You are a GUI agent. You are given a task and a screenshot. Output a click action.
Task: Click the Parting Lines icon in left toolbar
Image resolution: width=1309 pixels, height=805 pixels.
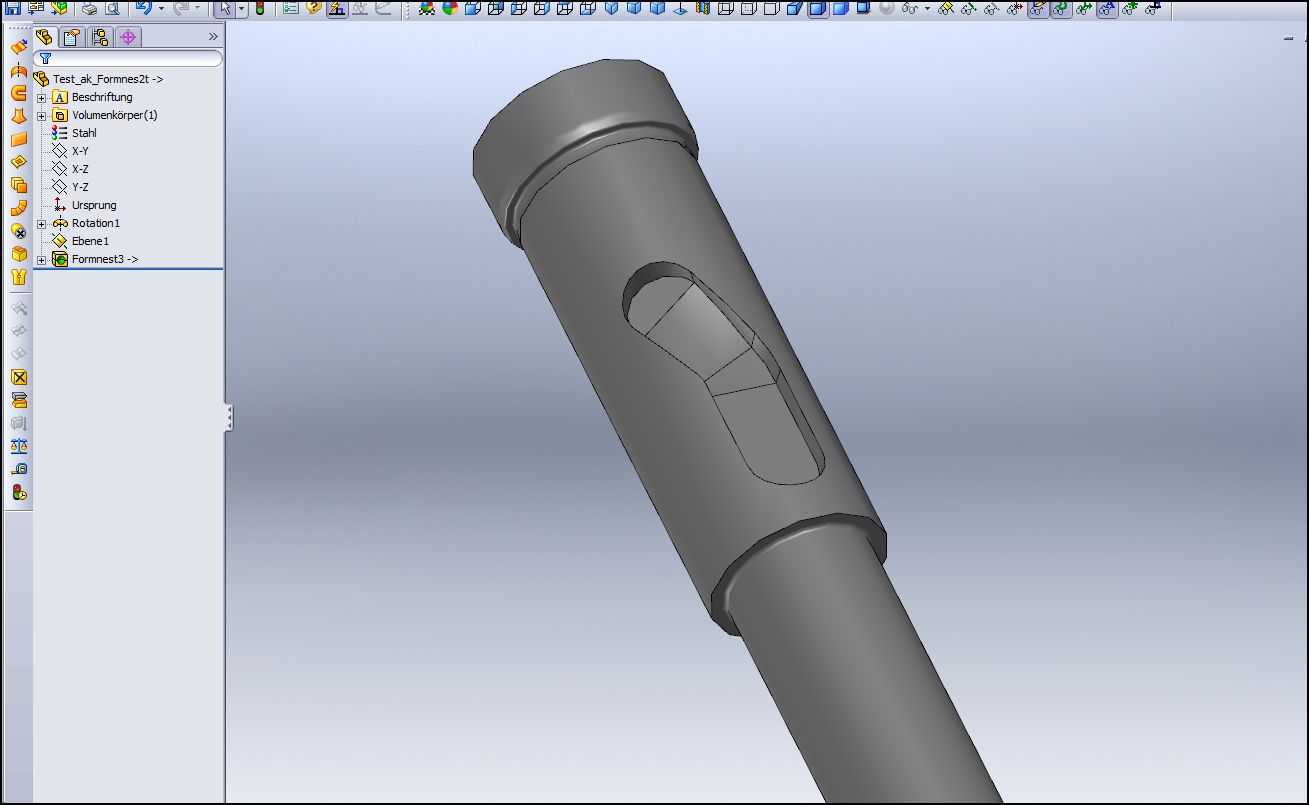click(x=18, y=116)
